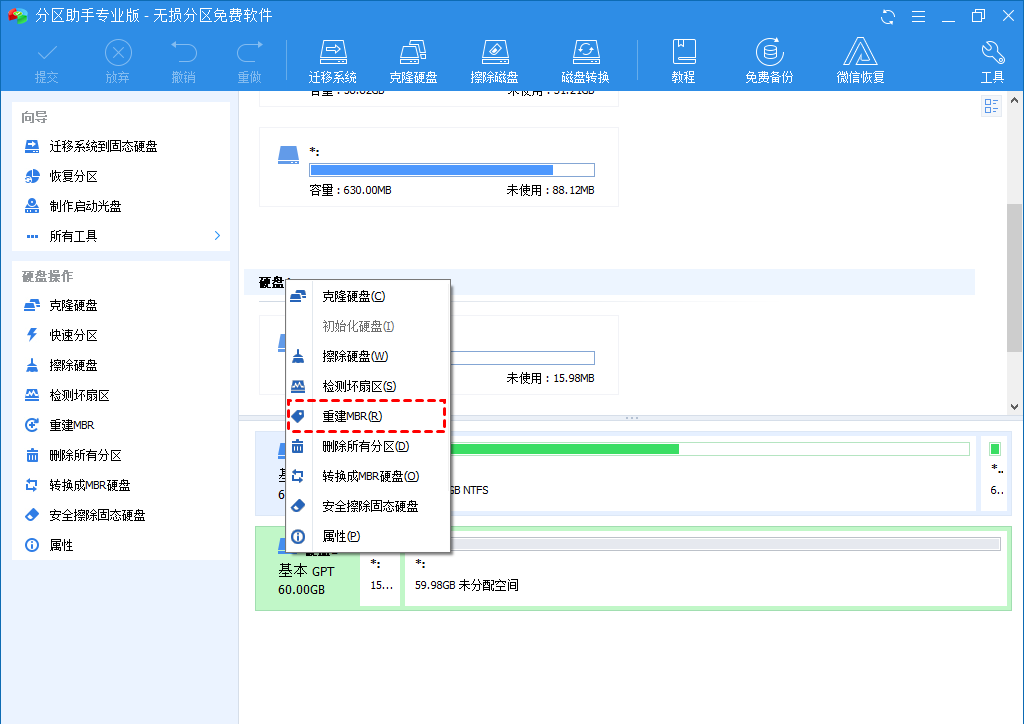This screenshot has width=1024, height=724.
Task: Open the title bar hamburger menu
Action: coord(919,15)
